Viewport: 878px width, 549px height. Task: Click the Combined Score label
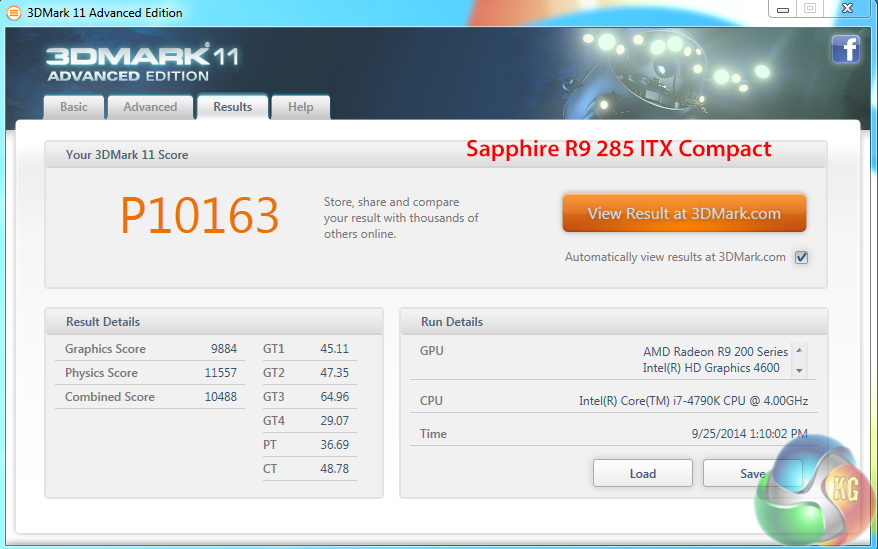click(x=110, y=397)
